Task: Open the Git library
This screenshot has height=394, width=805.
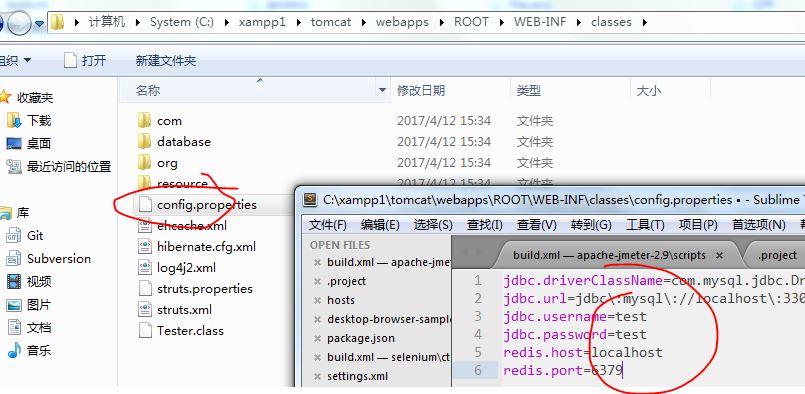Action: click(25, 236)
